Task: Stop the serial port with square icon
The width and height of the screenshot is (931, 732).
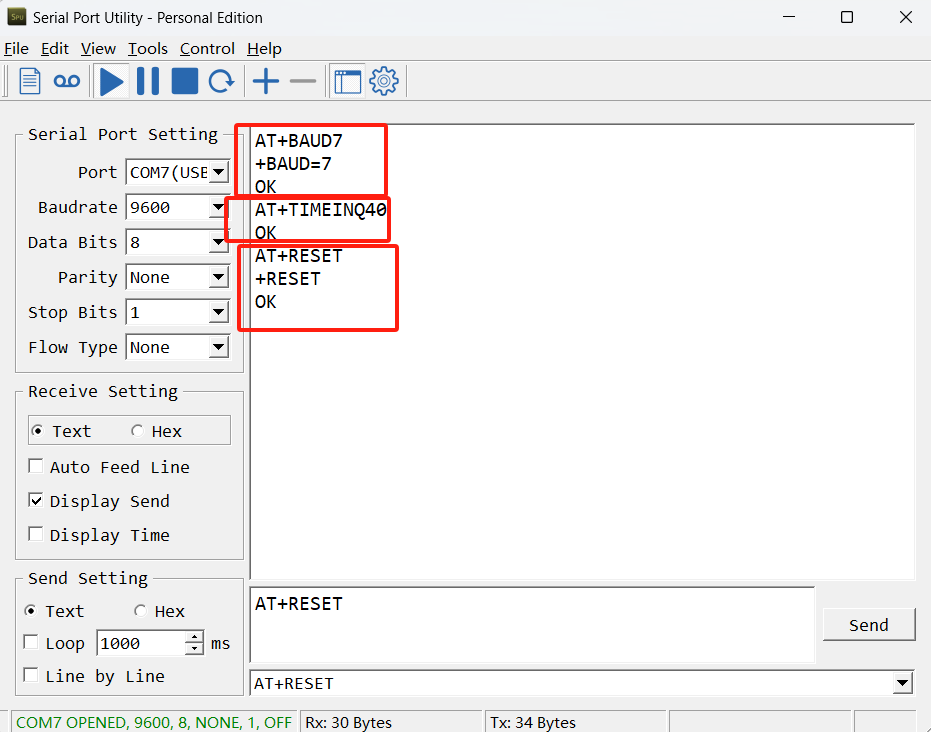Action: click(185, 81)
